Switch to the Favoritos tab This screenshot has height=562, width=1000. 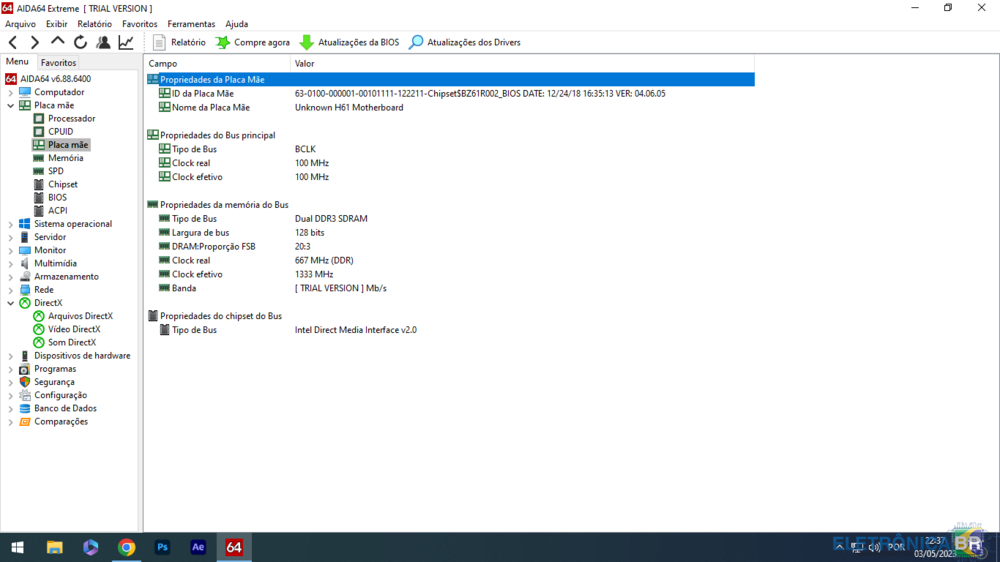[x=58, y=62]
